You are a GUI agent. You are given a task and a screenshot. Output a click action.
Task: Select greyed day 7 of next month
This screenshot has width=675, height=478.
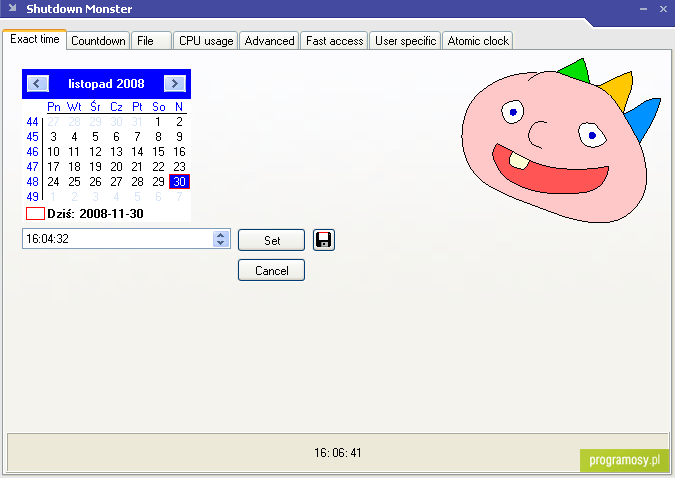[x=179, y=197]
